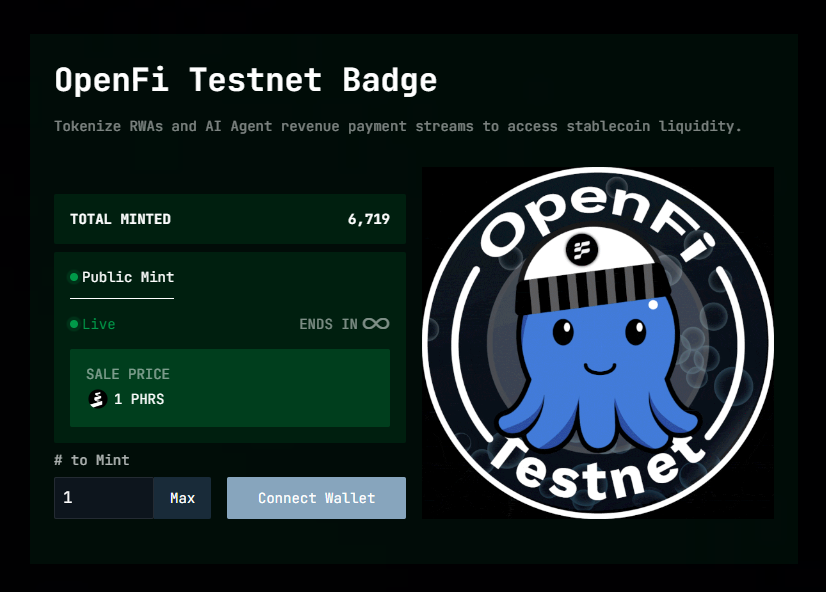Click the green dot beside Public Mint
This screenshot has width=826, height=592.
click(x=74, y=277)
